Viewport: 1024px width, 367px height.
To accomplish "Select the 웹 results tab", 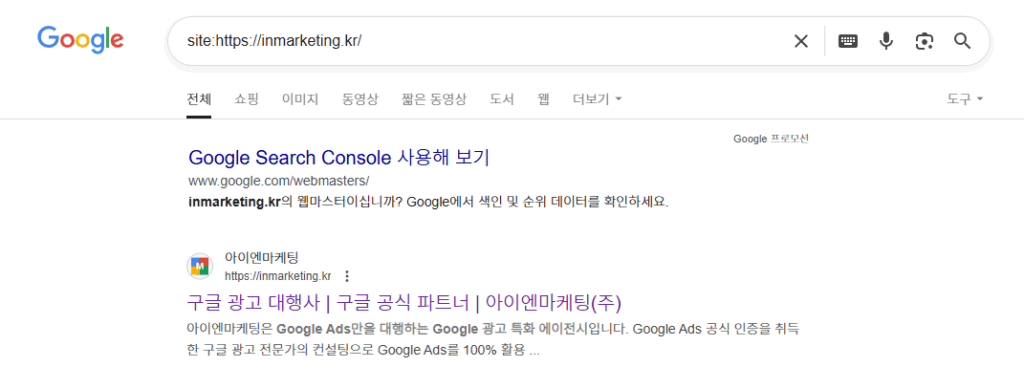I will (543, 99).
